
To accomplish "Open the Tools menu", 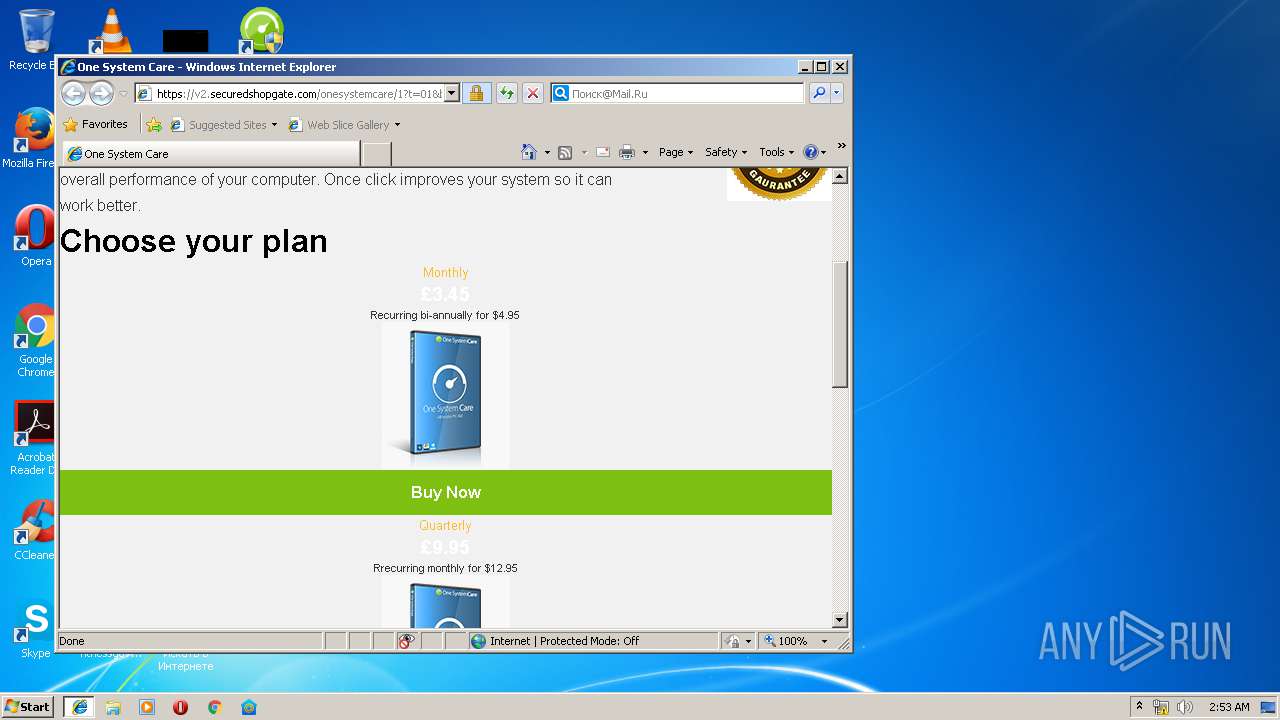I will (x=777, y=152).
